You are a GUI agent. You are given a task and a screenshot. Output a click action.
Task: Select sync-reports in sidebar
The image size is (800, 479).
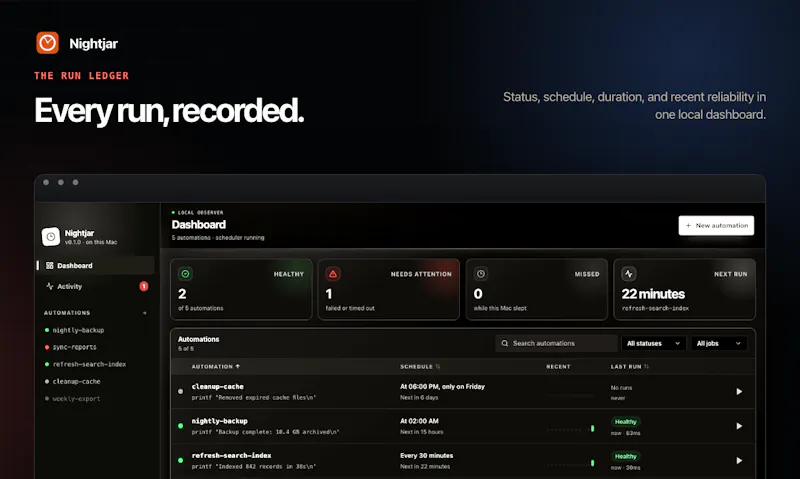click(x=70, y=347)
